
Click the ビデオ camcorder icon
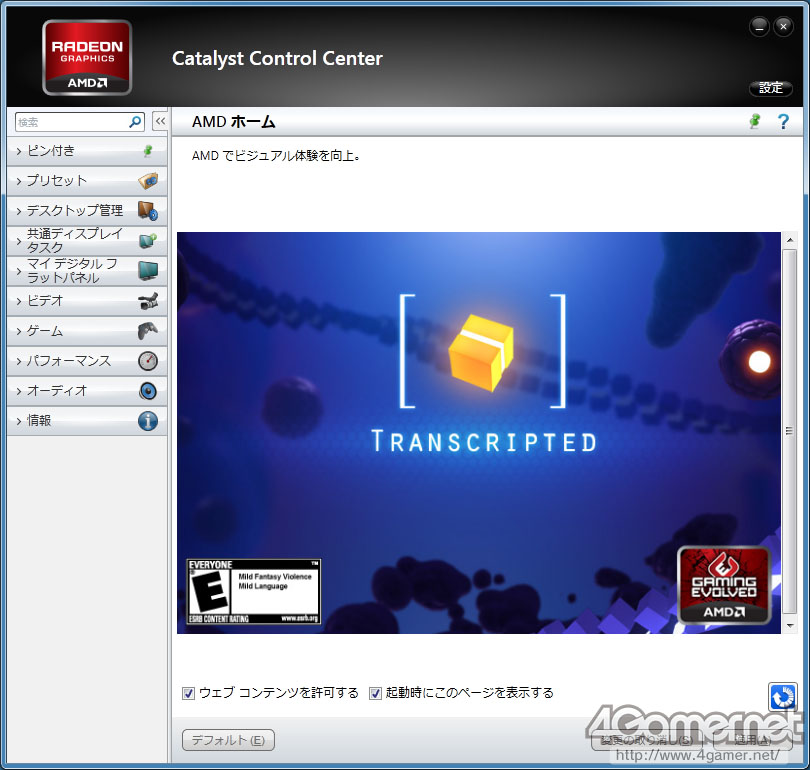click(x=148, y=301)
